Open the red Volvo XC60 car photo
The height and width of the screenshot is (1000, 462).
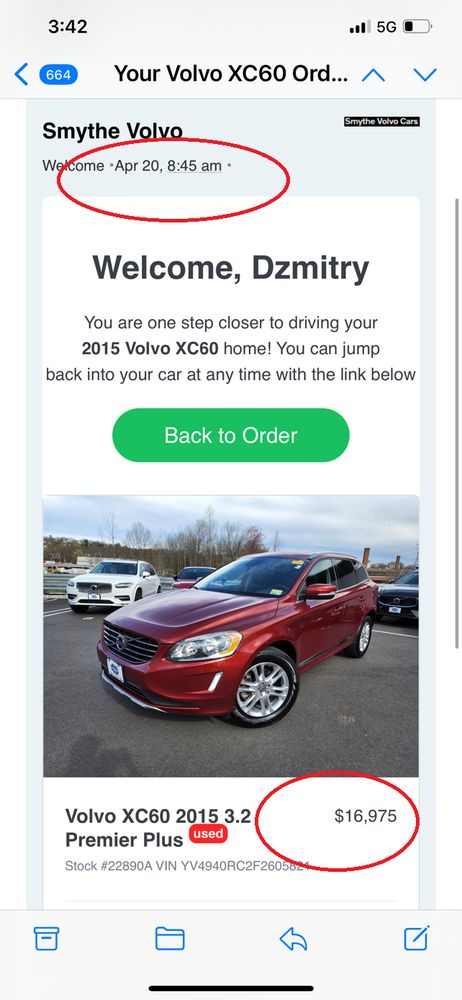[231, 636]
